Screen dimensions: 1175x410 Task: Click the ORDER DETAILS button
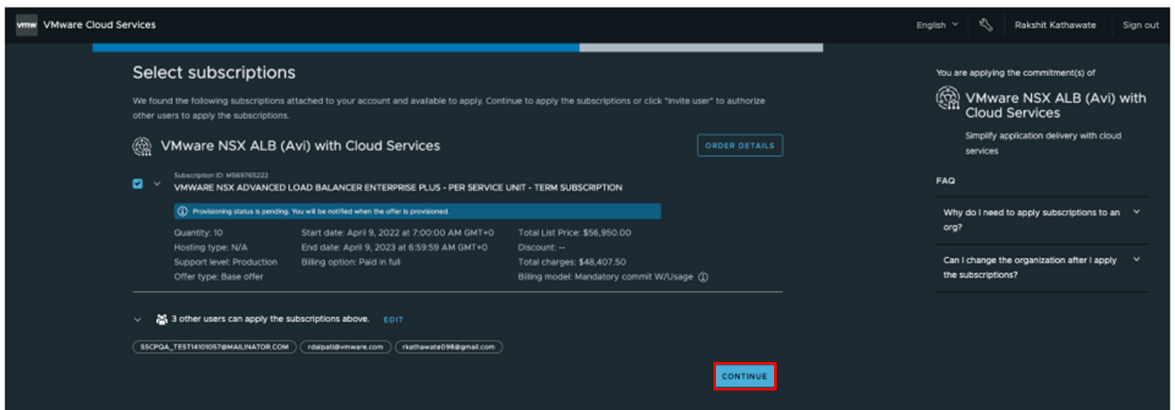point(740,145)
